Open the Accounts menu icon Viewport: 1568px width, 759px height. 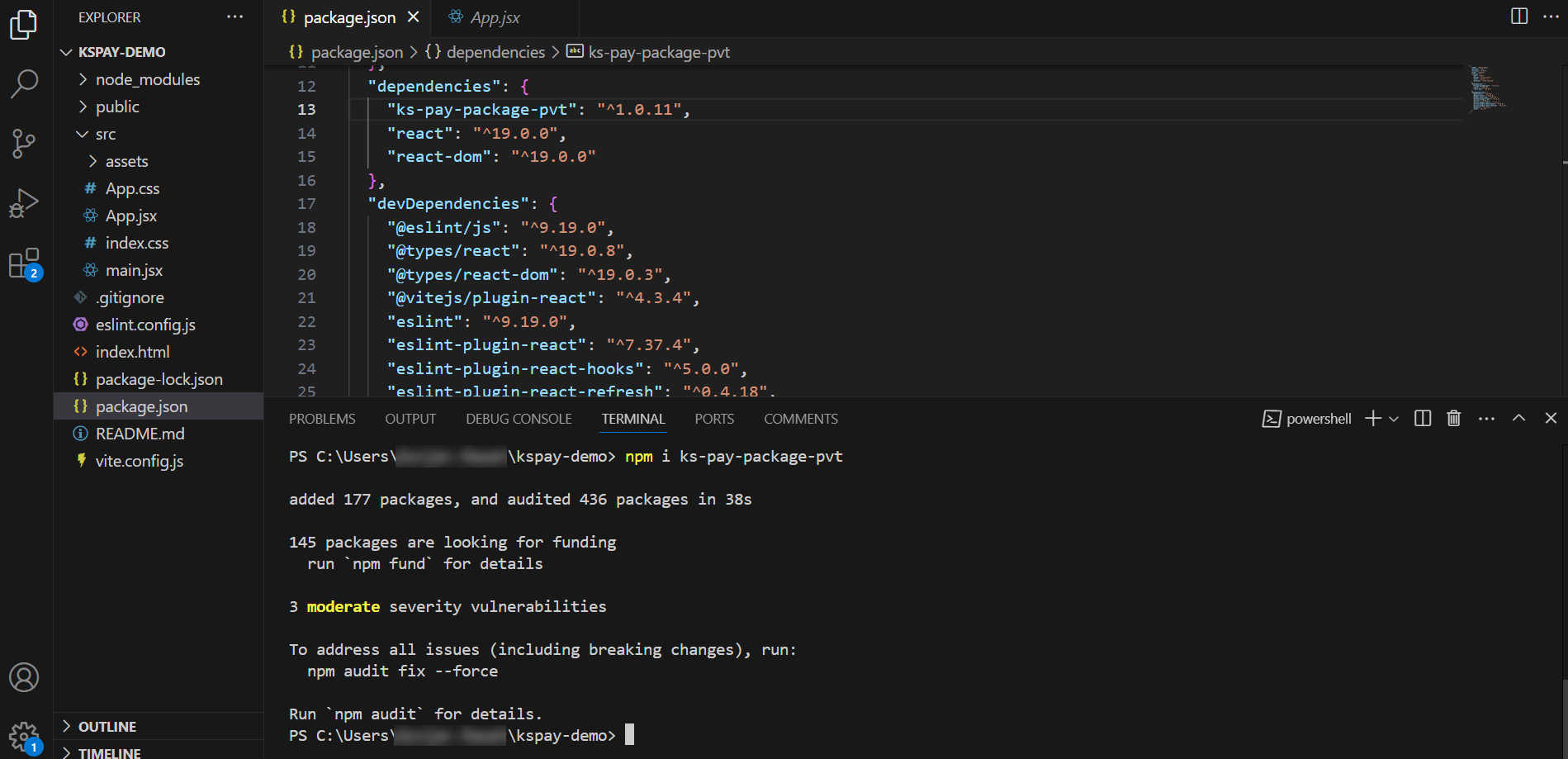[x=24, y=677]
